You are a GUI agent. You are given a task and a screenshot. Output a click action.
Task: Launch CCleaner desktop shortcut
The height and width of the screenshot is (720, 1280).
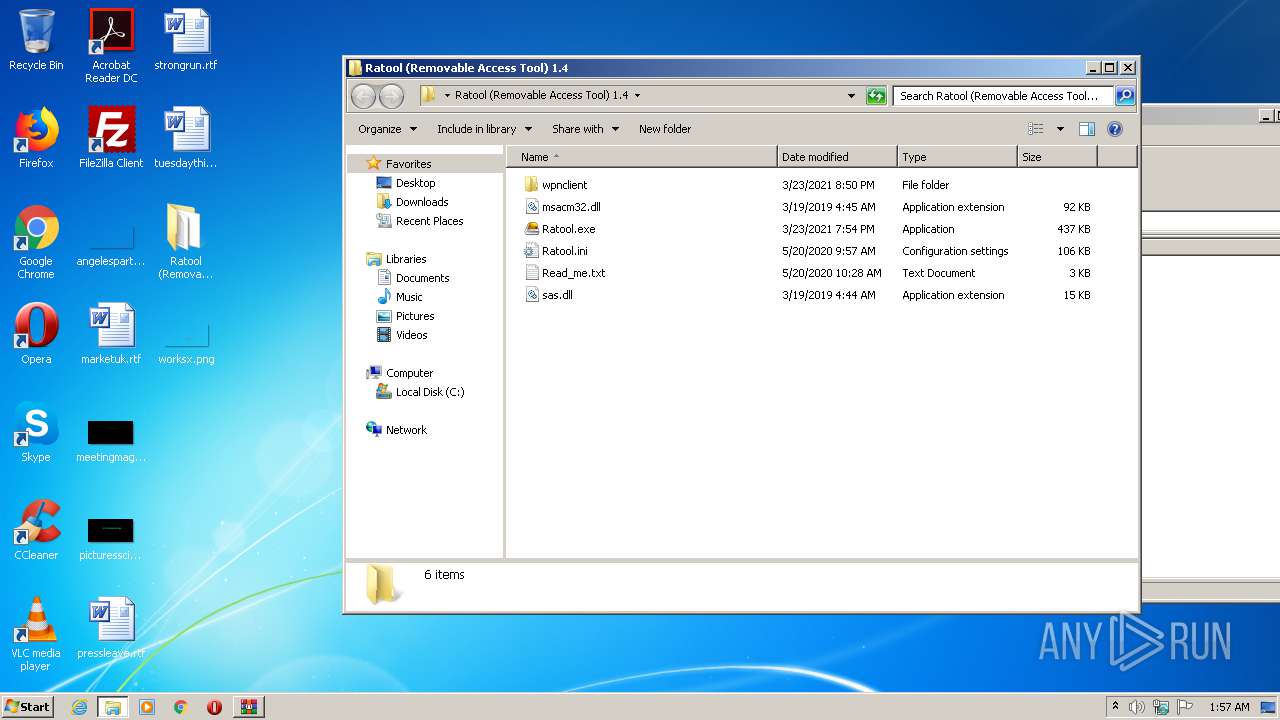pyautogui.click(x=36, y=530)
